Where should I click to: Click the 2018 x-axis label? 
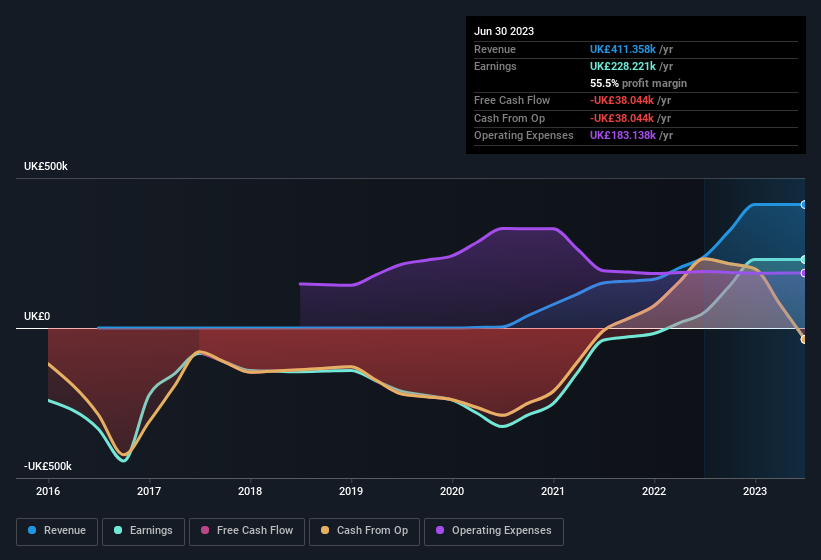point(250,491)
